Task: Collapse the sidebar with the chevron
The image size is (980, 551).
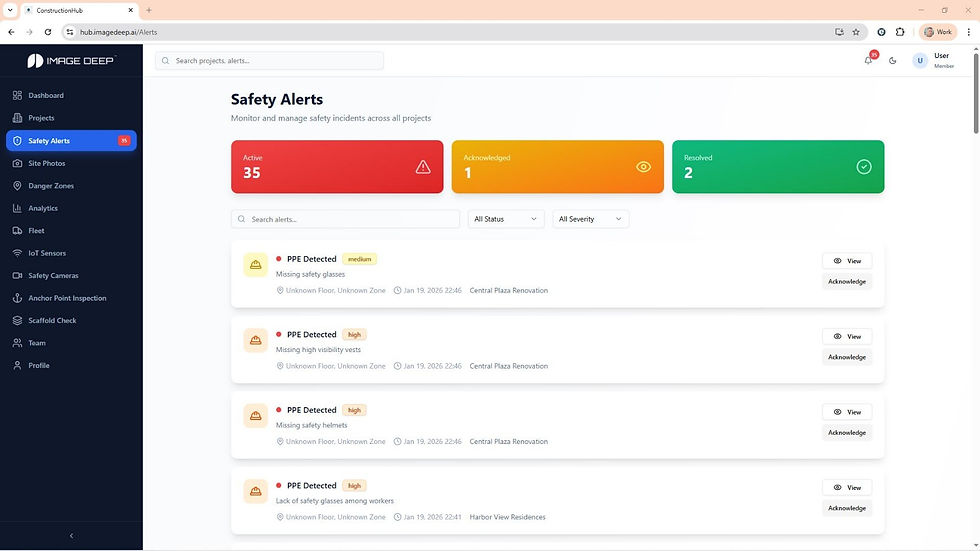Action: coord(71,536)
